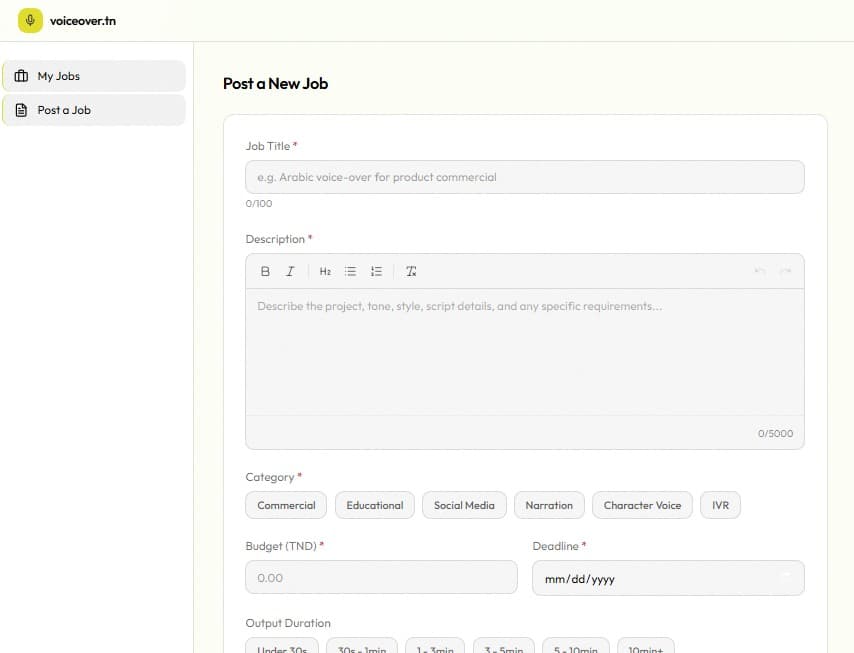Click the voiceover.tn microphone logo

31,19
